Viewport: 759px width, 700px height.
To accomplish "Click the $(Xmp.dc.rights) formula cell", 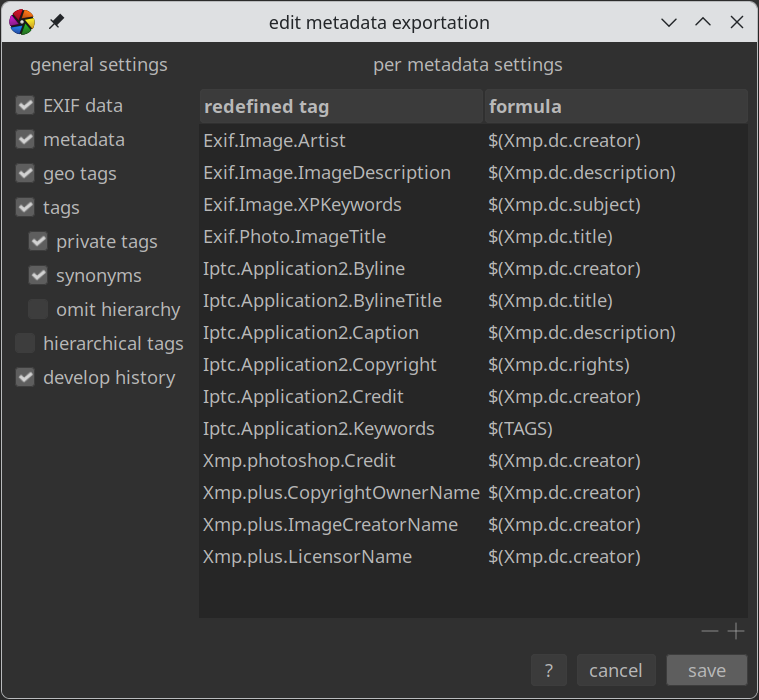I will point(559,365).
